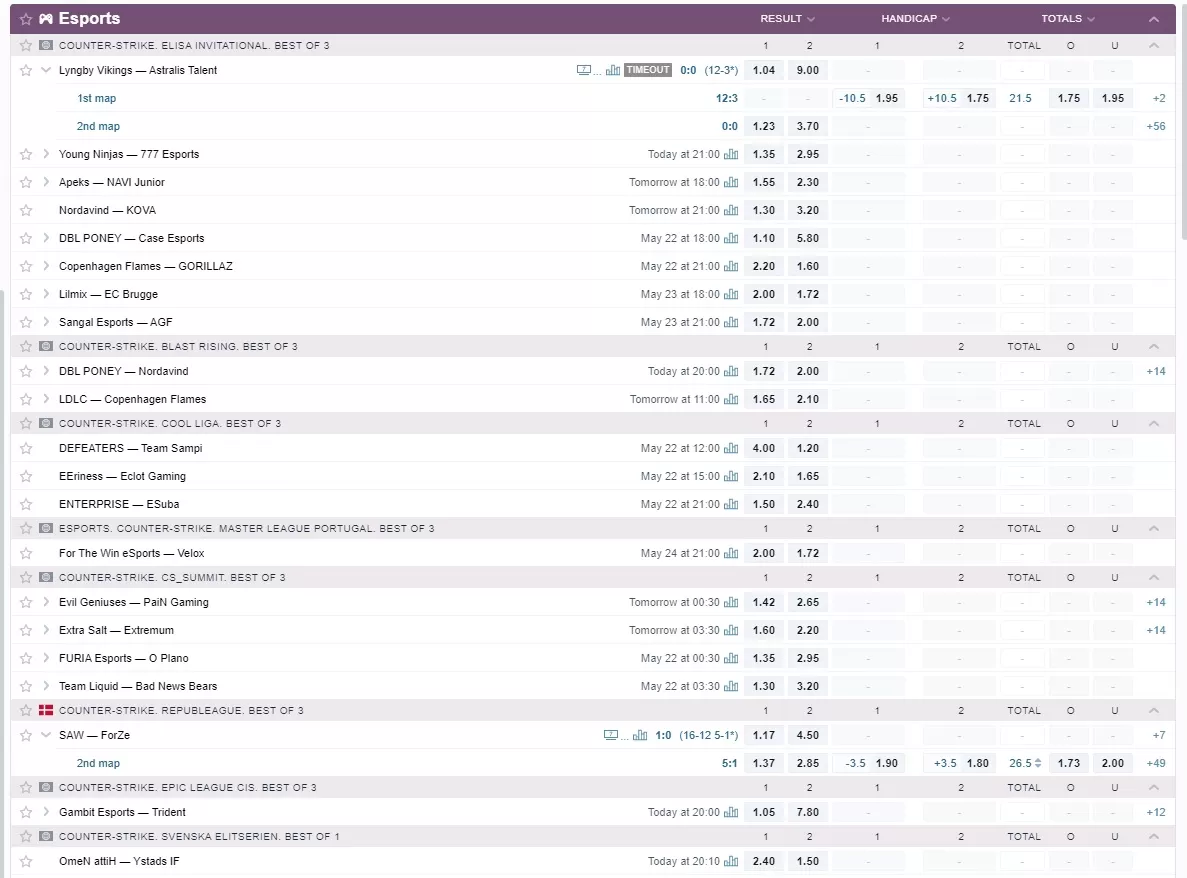1187x878 pixels.
Task: Open stats for EEriness — Eclot Gaming
Action: coord(731,476)
